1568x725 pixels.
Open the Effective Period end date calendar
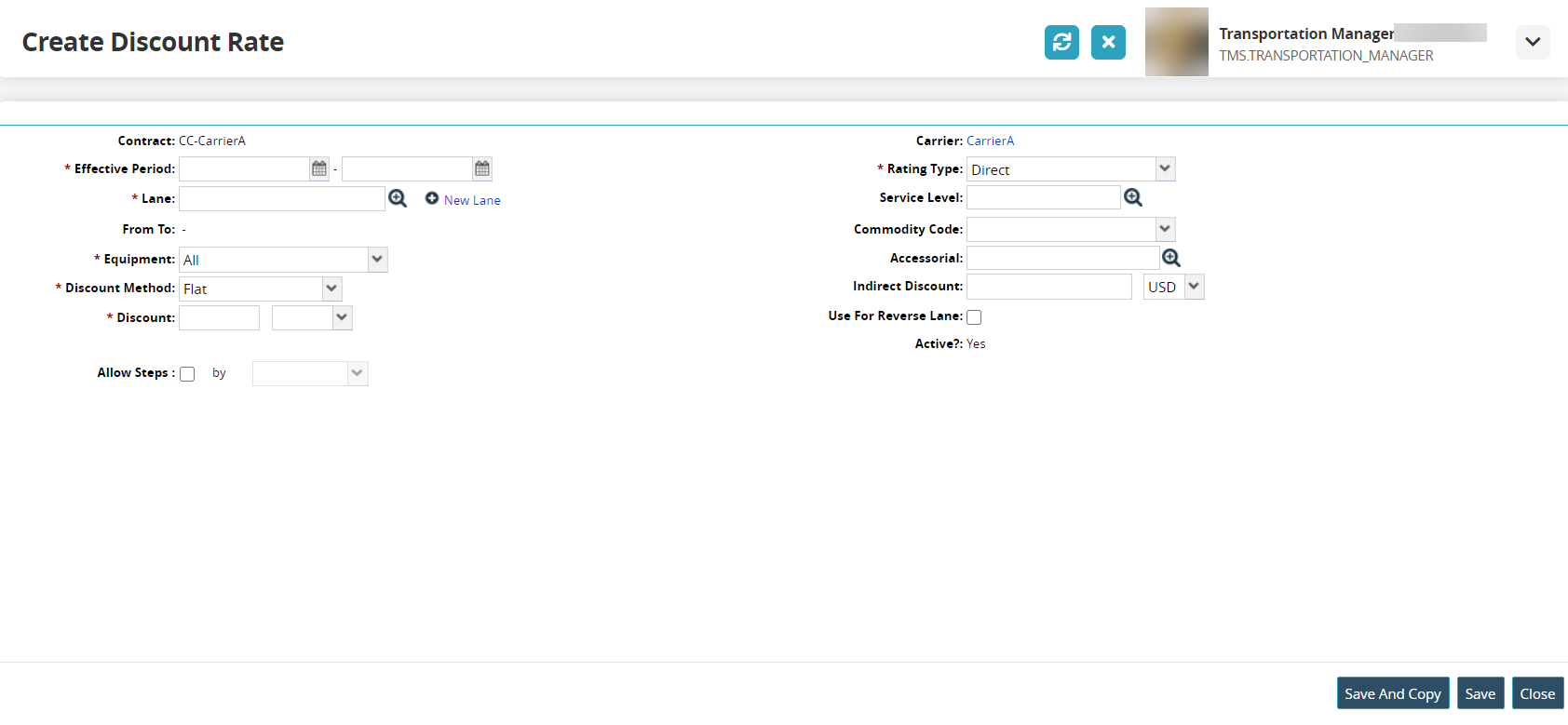click(x=482, y=168)
